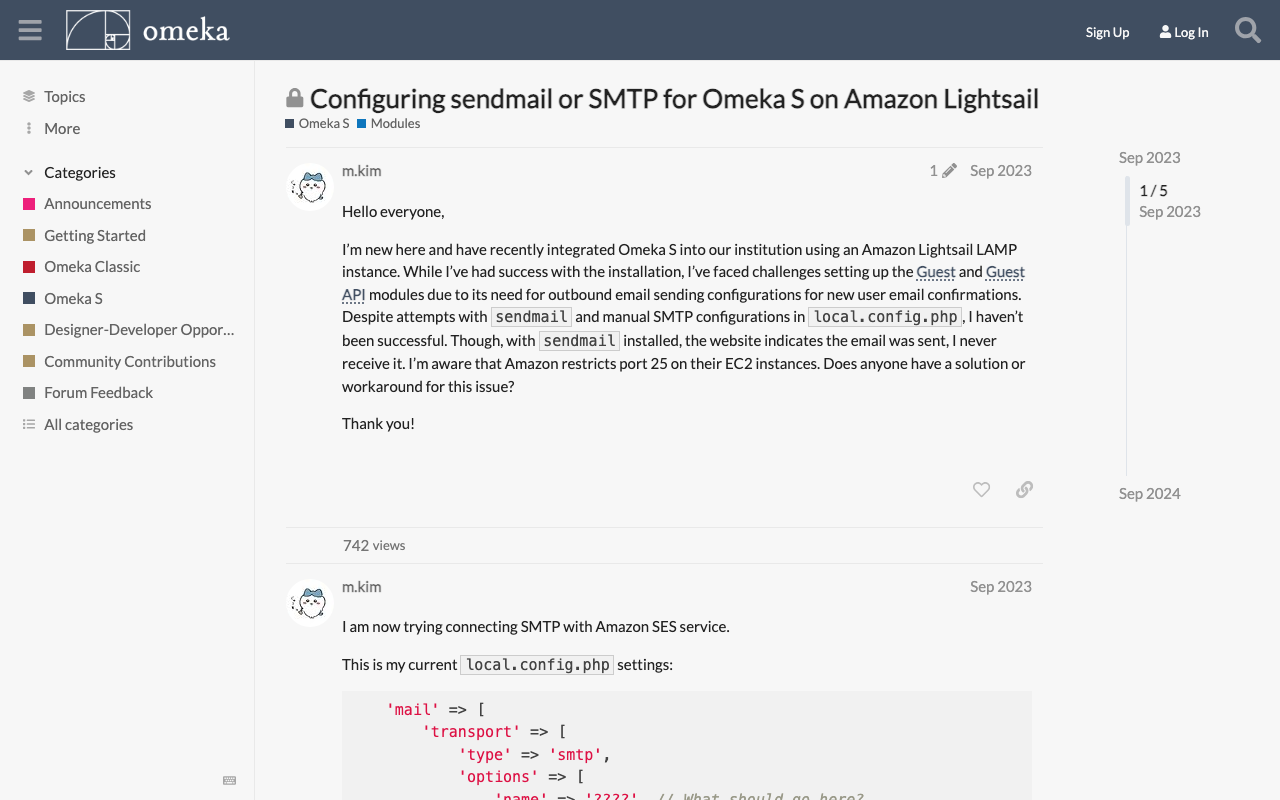This screenshot has height=800, width=1280.
Task: Toggle the sidebar with the hamburger button
Action: 28,29
